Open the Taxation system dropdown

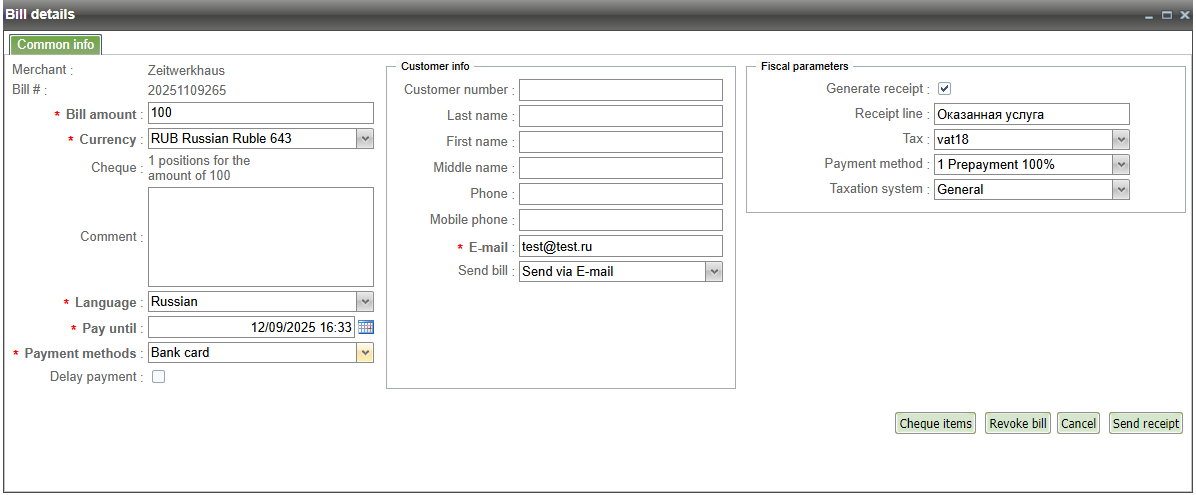point(1121,190)
